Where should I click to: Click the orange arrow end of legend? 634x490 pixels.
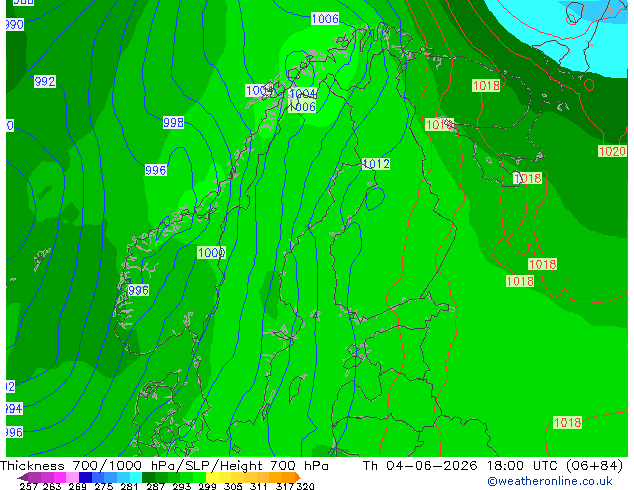pyautogui.click(x=298, y=477)
